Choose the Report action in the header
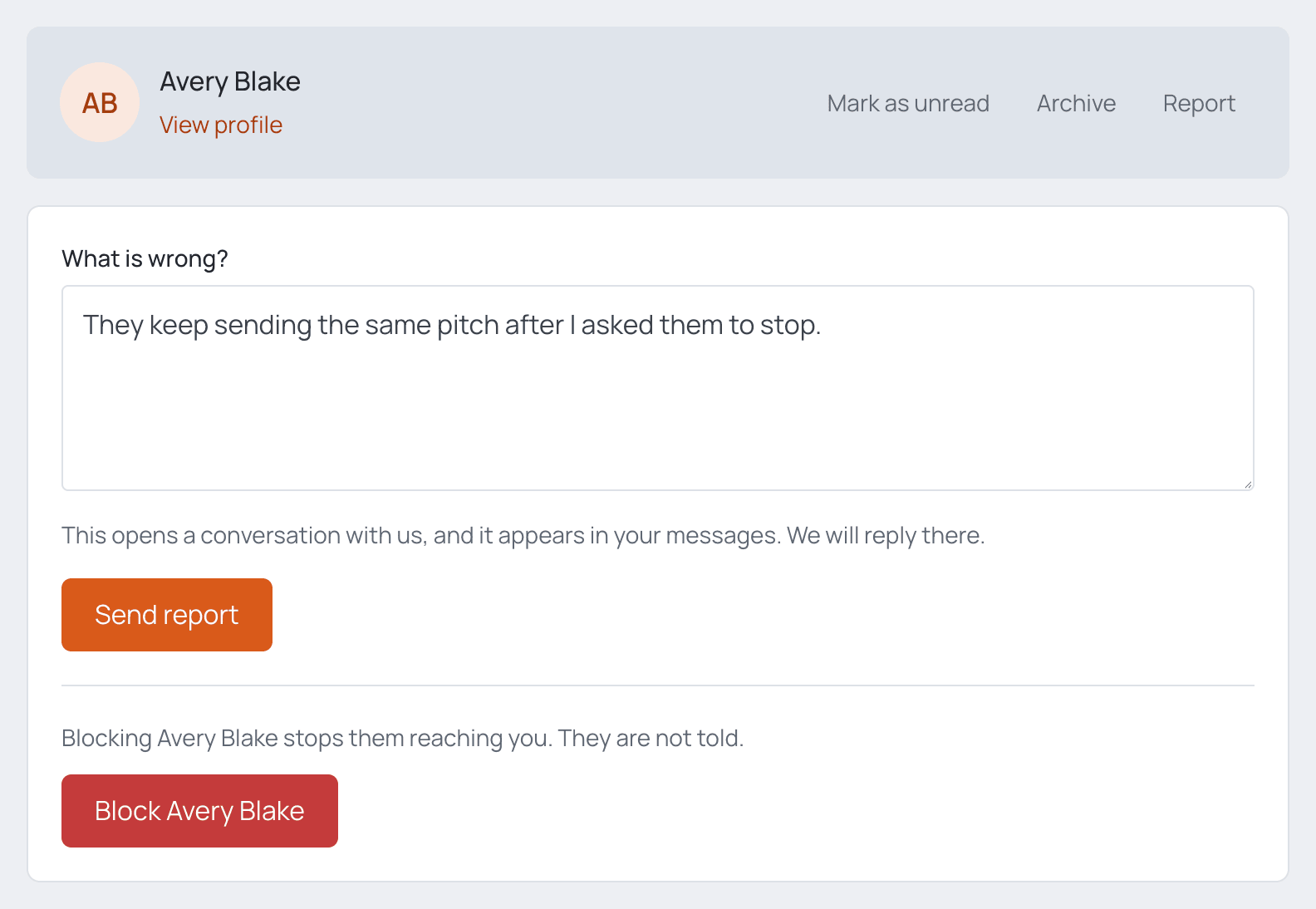This screenshot has width=1316, height=909. coord(1199,103)
